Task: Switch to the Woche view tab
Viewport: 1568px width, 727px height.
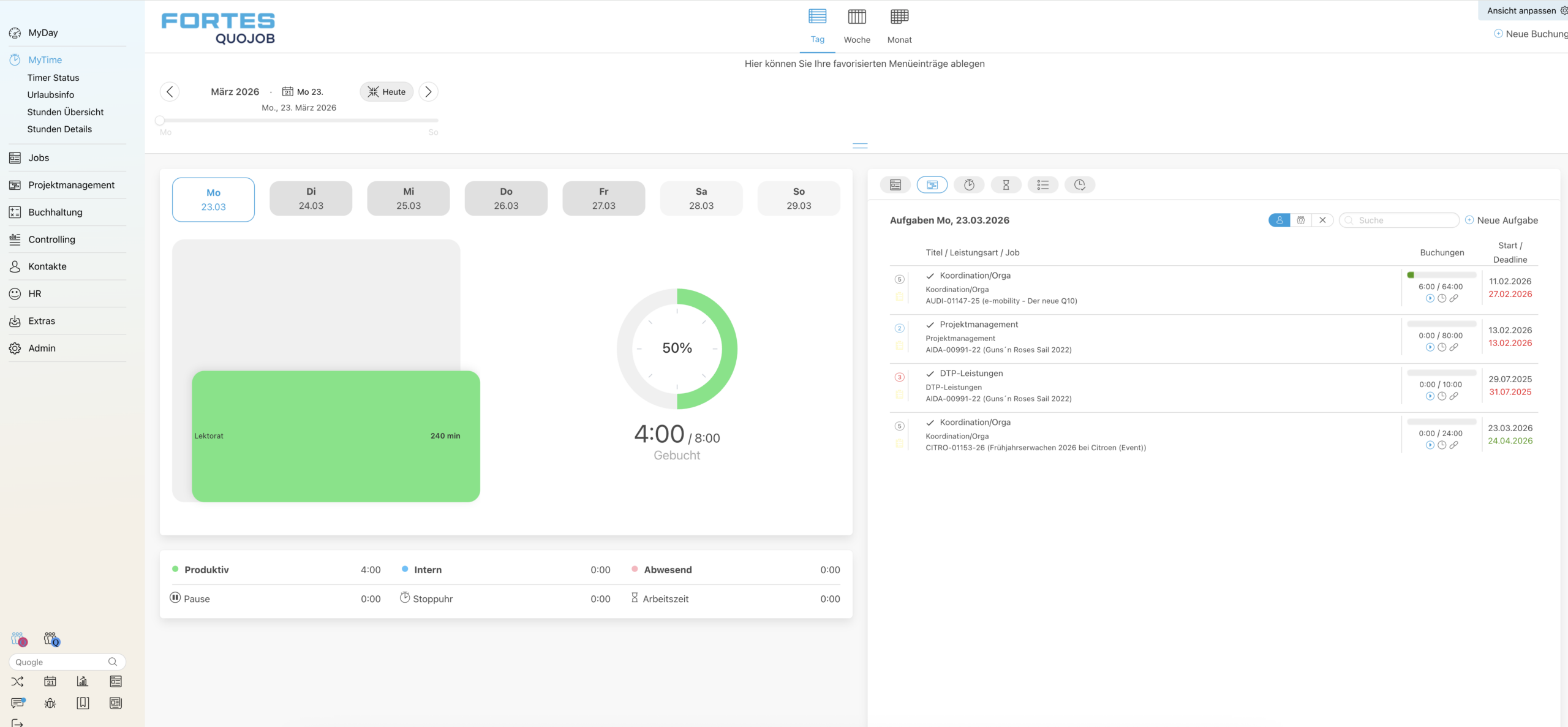Action: point(856,27)
